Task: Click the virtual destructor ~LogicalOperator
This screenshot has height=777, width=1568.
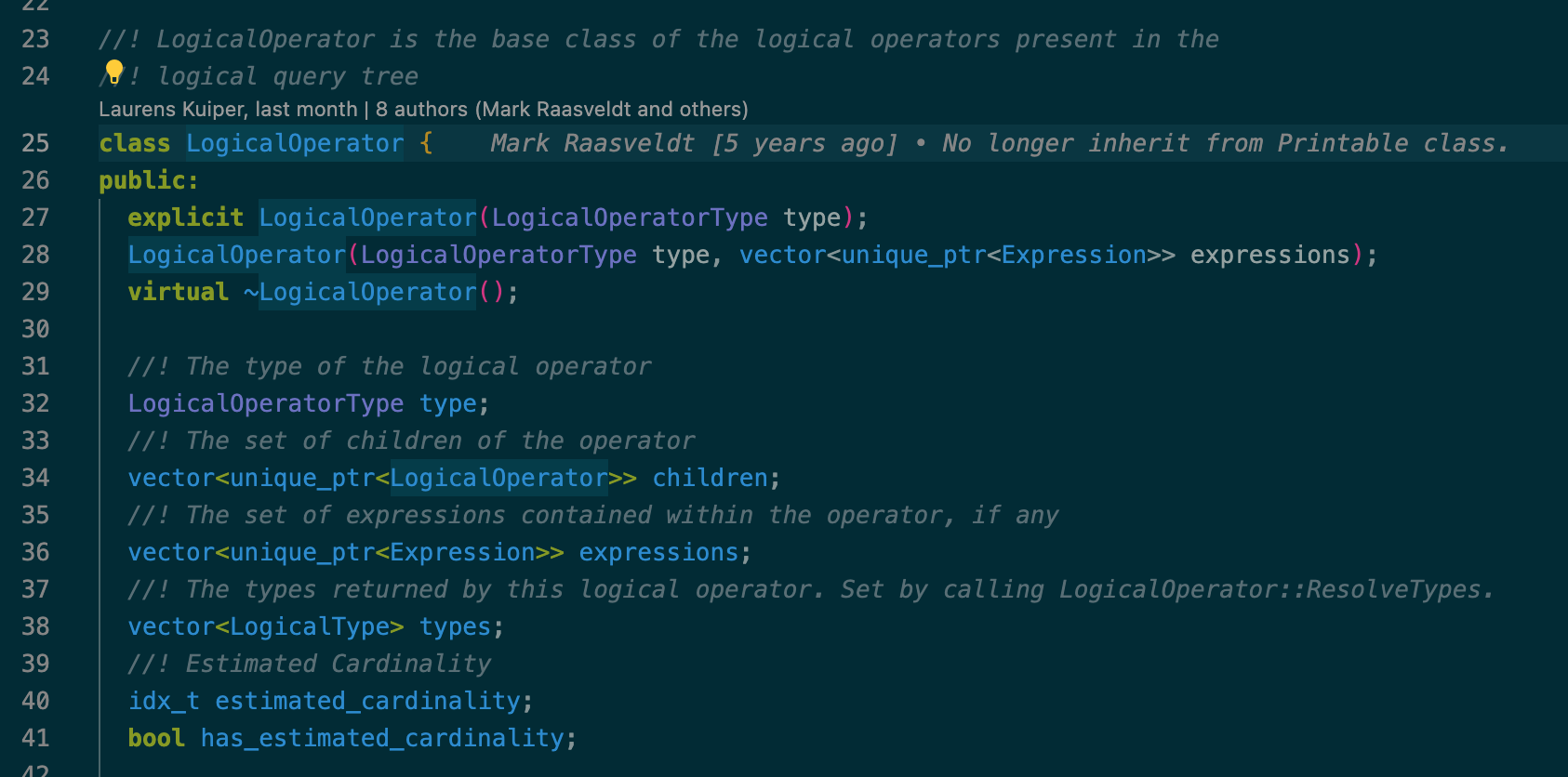Action: [360, 292]
